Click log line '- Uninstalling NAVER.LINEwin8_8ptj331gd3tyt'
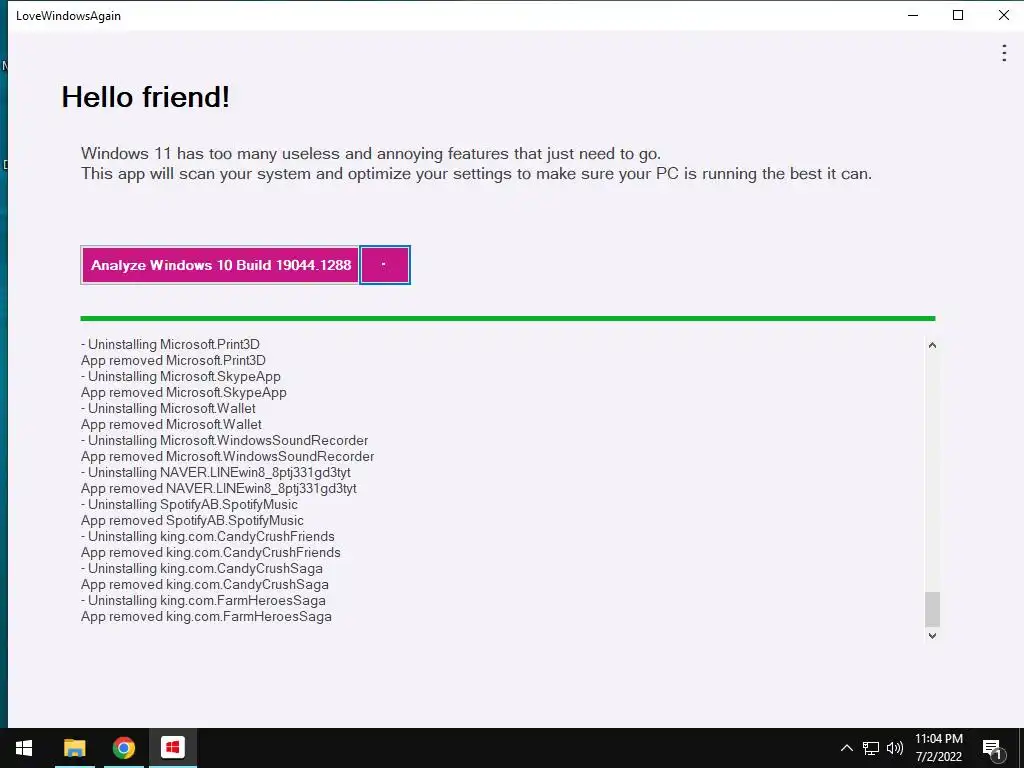The height and width of the screenshot is (768, 1024). 216,472
